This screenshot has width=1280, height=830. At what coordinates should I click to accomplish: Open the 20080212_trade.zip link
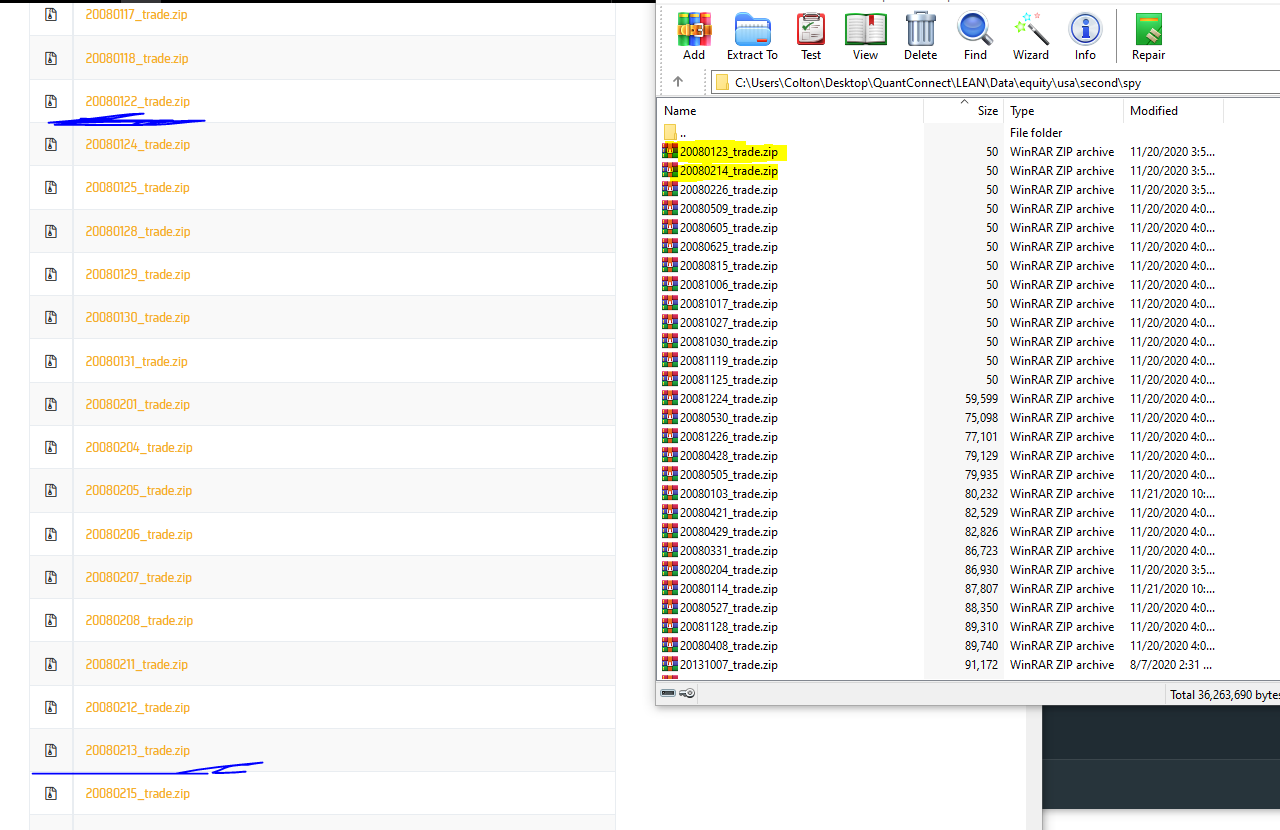pyautogui.click(x=137, y=707)
